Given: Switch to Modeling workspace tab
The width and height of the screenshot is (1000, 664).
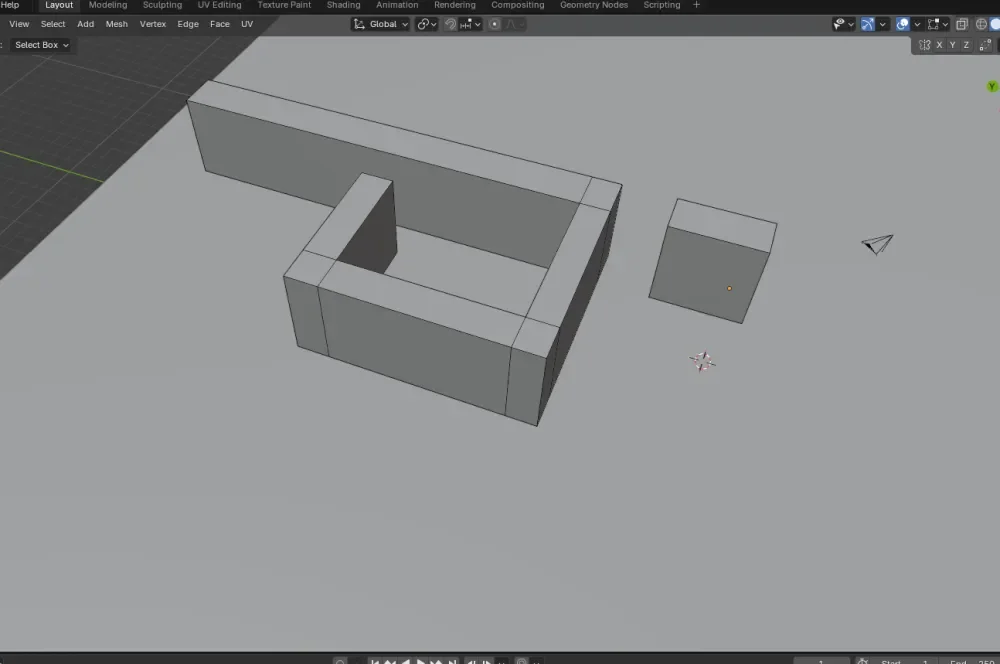Looking at the screenshot, I should (108, 4).
